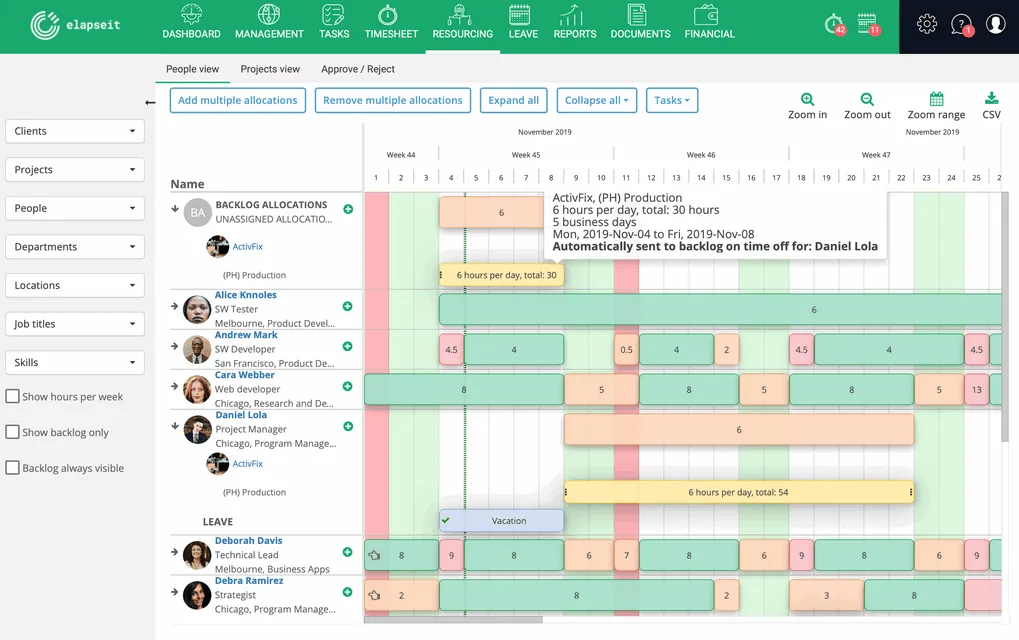Image resolution: width=1019 pixels, height=640 pixels.
Task: Open the Financial section
Action: 709,22
